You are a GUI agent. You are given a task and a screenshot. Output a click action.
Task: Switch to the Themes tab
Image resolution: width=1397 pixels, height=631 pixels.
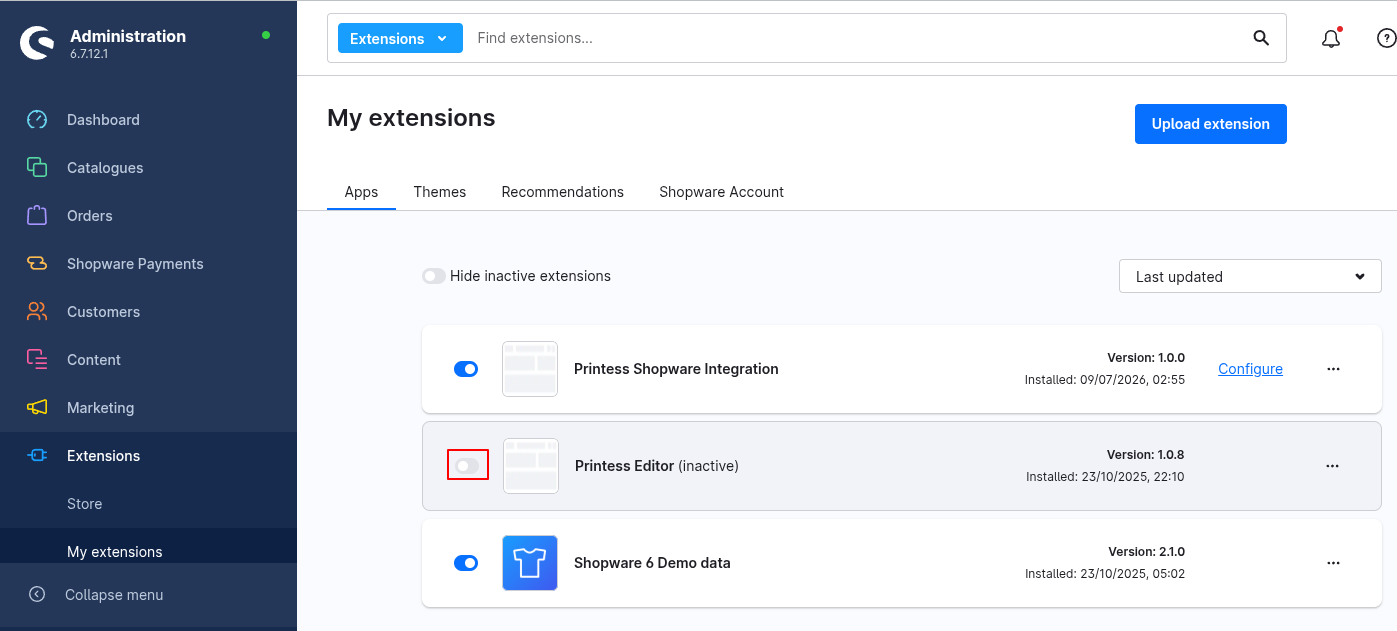point(440,192)
